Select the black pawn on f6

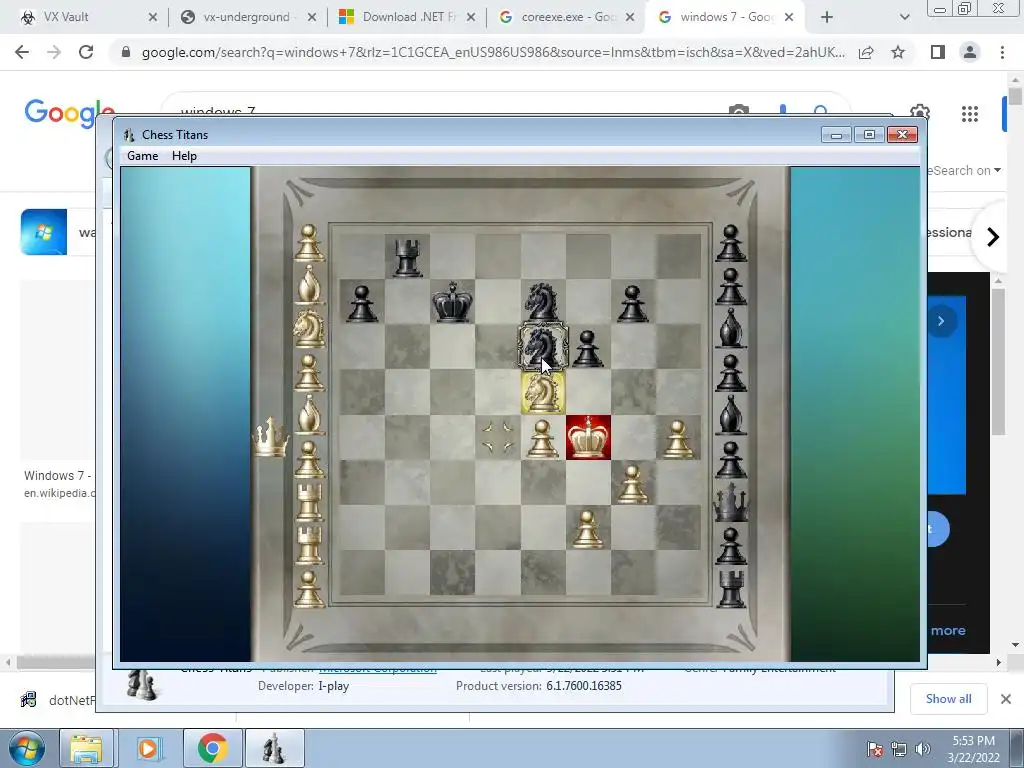point(587,348)
